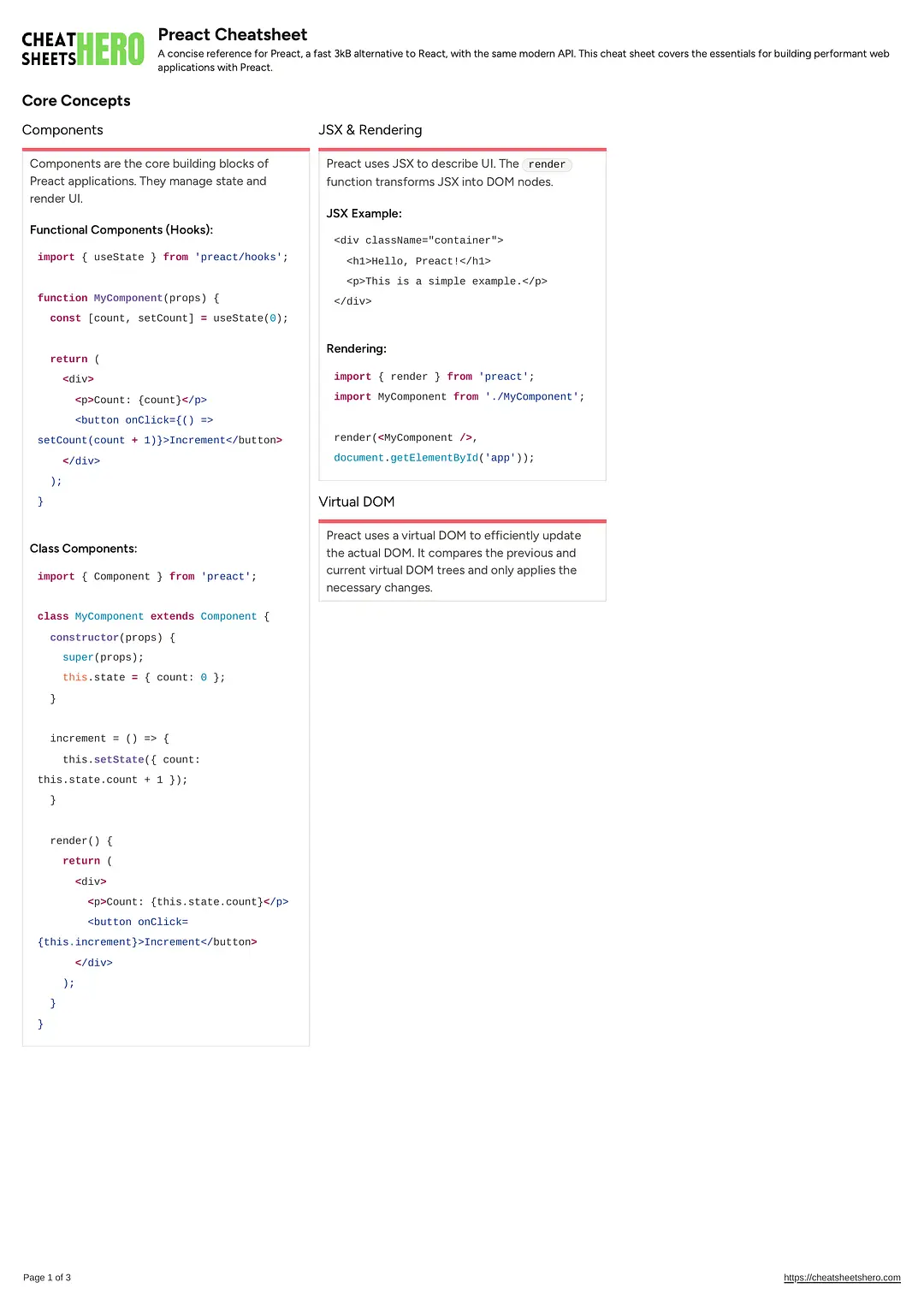Click the Components section heading
This screenshot has height=1306, width=924.
click(x=62, y=130)
